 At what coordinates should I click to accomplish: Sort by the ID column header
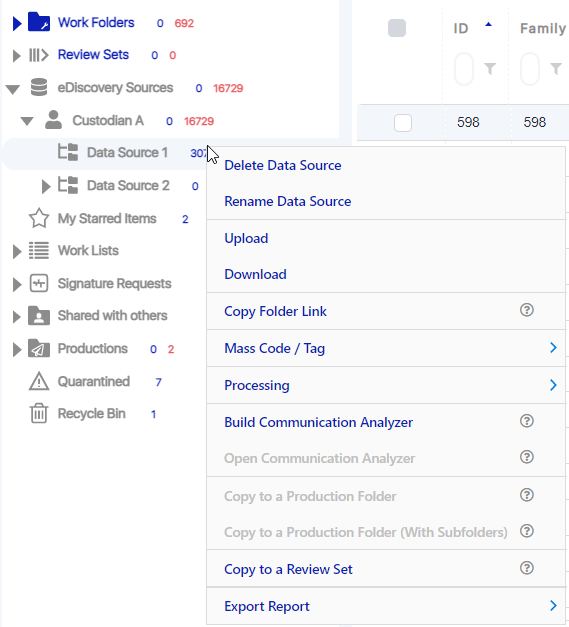point(461,28)
